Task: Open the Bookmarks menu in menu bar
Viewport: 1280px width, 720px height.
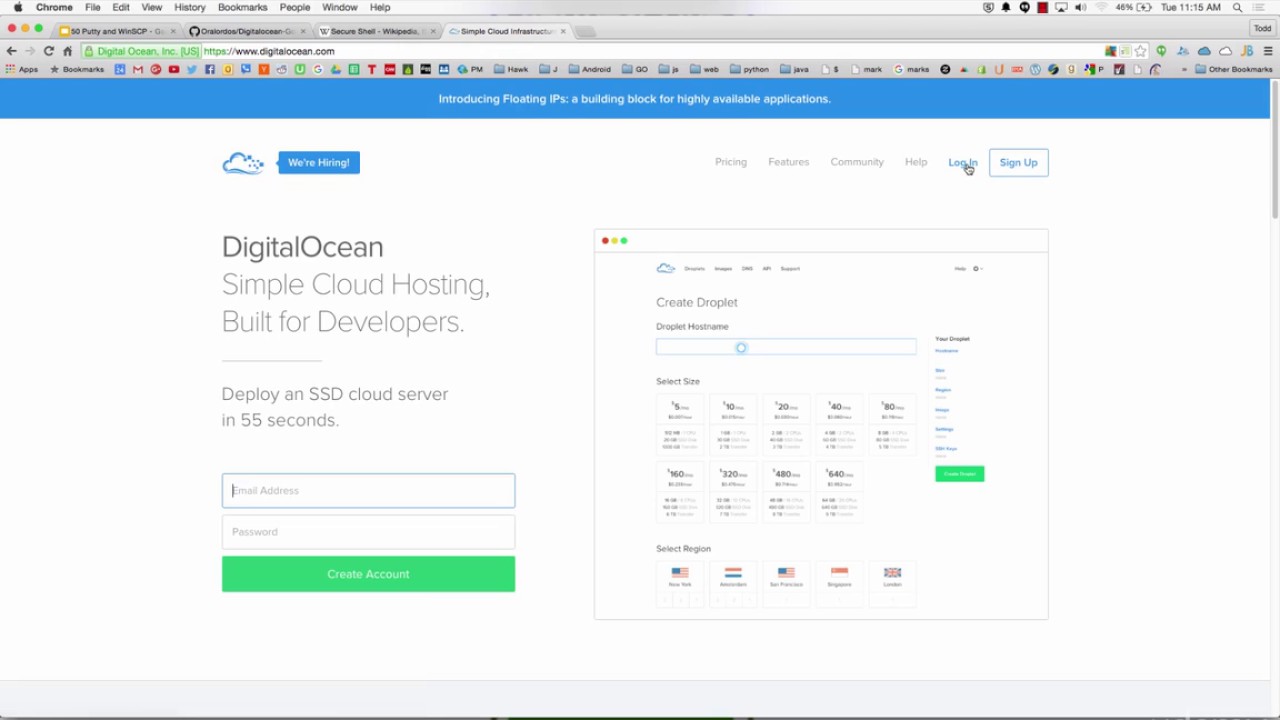Action: 242,7
